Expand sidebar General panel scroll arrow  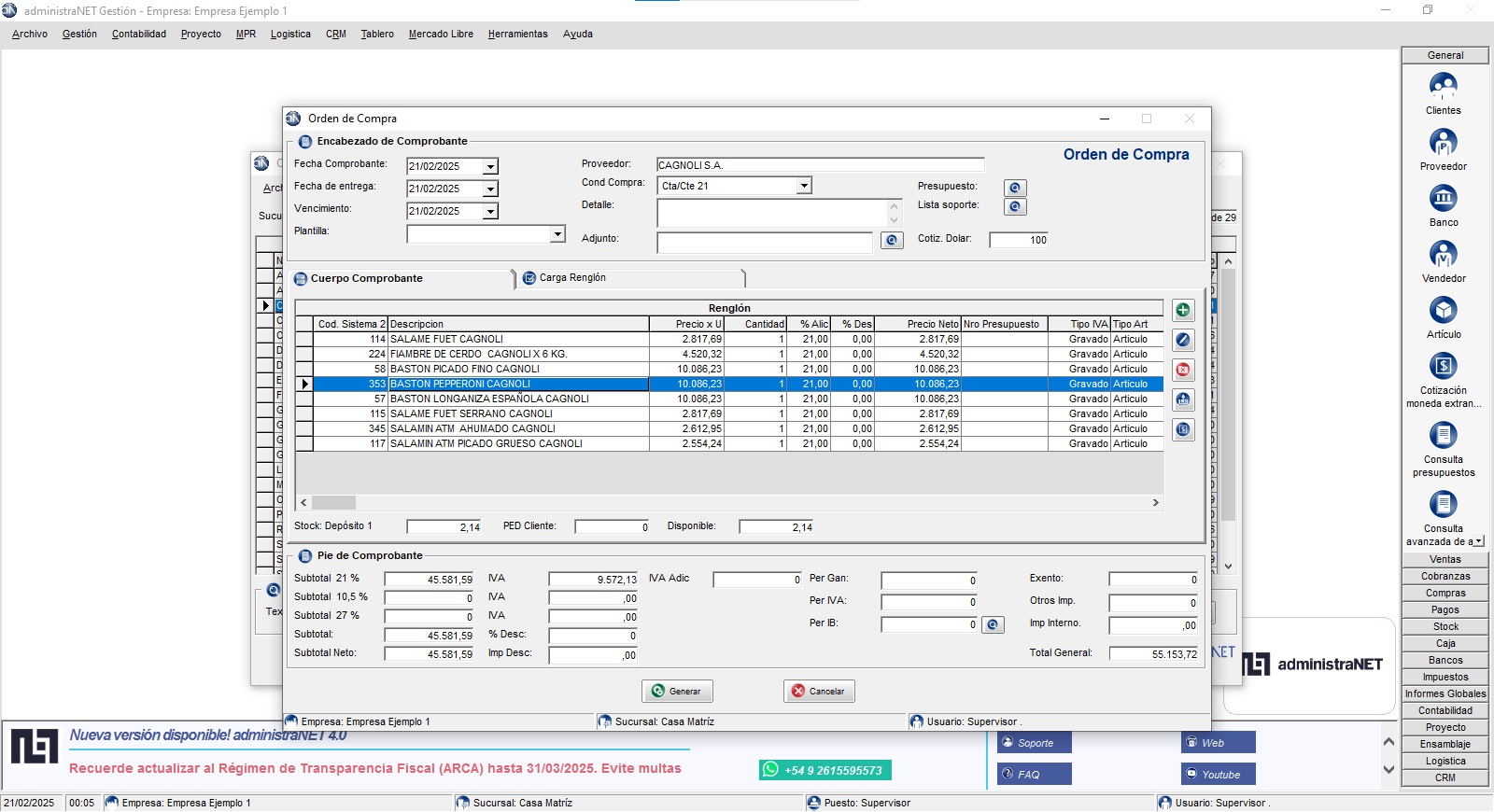(x=1478, y=541)
